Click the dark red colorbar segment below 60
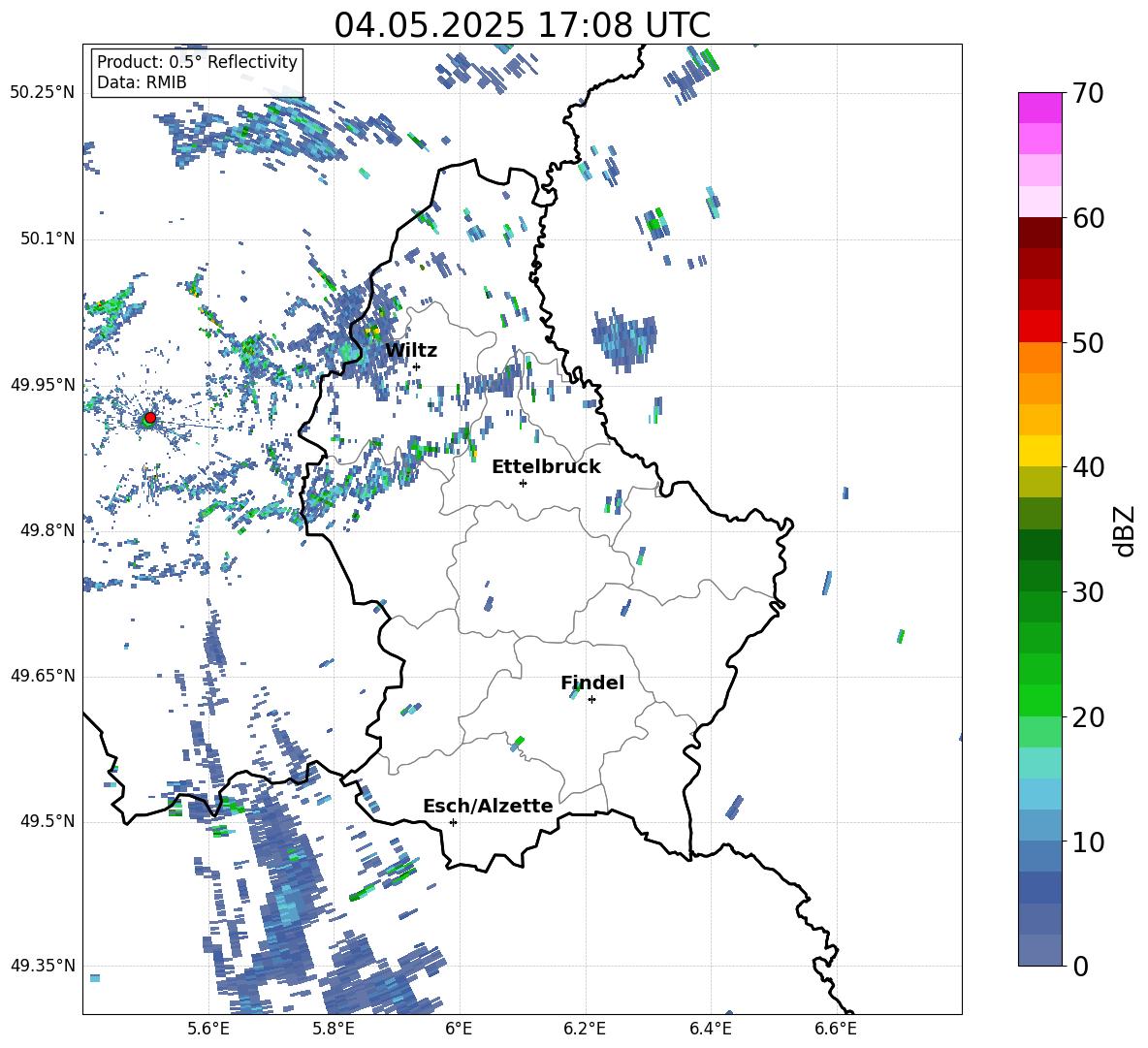 [x=1039, y=233]
